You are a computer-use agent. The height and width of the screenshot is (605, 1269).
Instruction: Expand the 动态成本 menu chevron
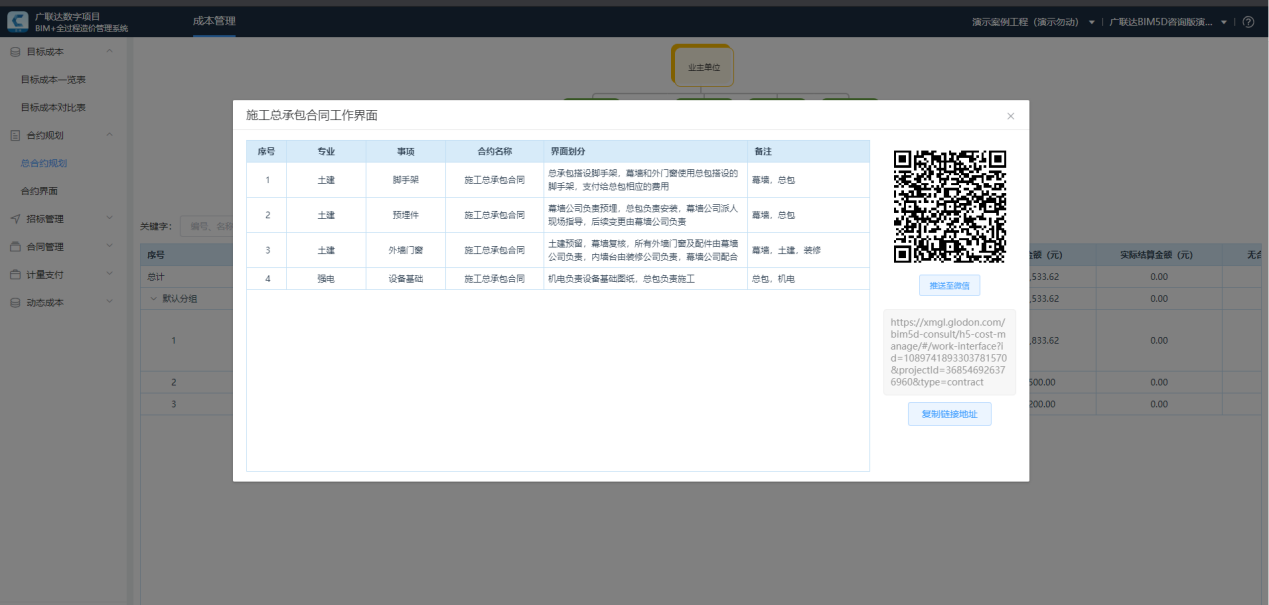click(109, 302)
